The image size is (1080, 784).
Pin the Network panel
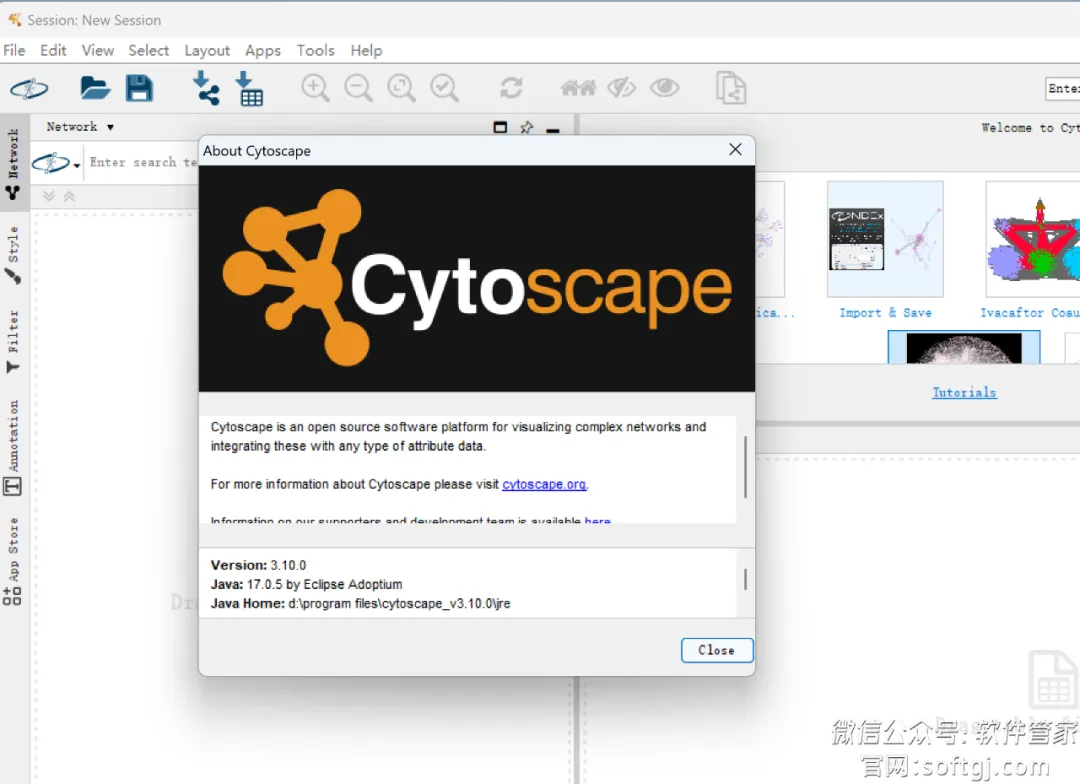[527, 127]
